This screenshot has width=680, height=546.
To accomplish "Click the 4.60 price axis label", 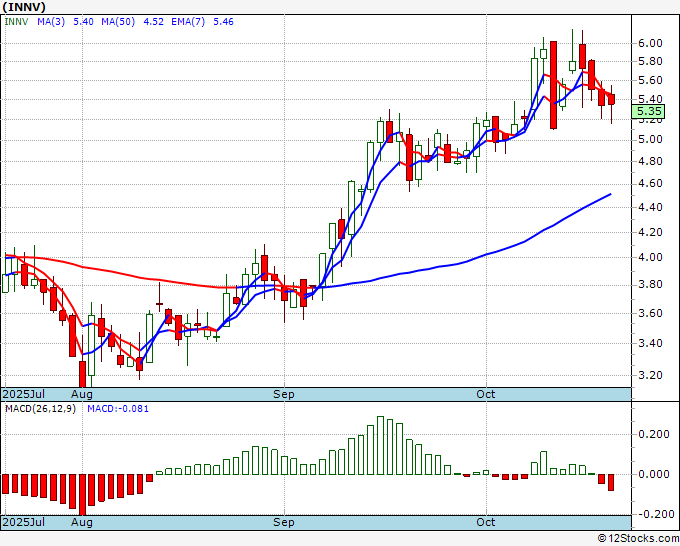I will coord(650,183).
